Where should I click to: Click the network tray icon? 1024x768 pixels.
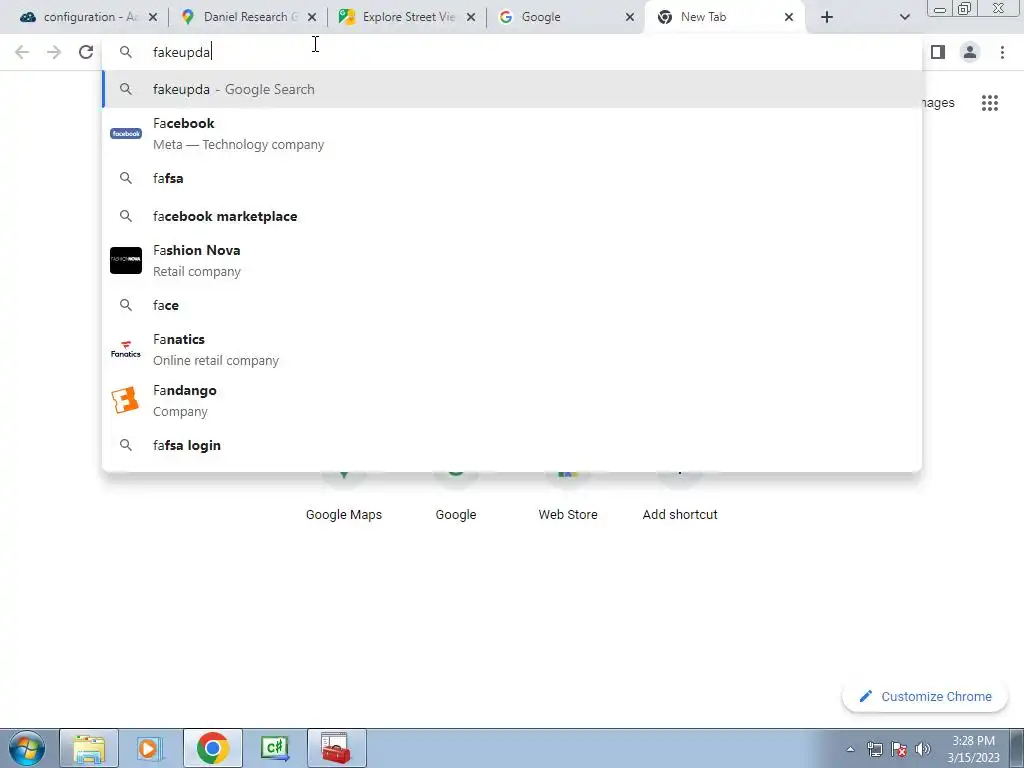click(874, 749)
